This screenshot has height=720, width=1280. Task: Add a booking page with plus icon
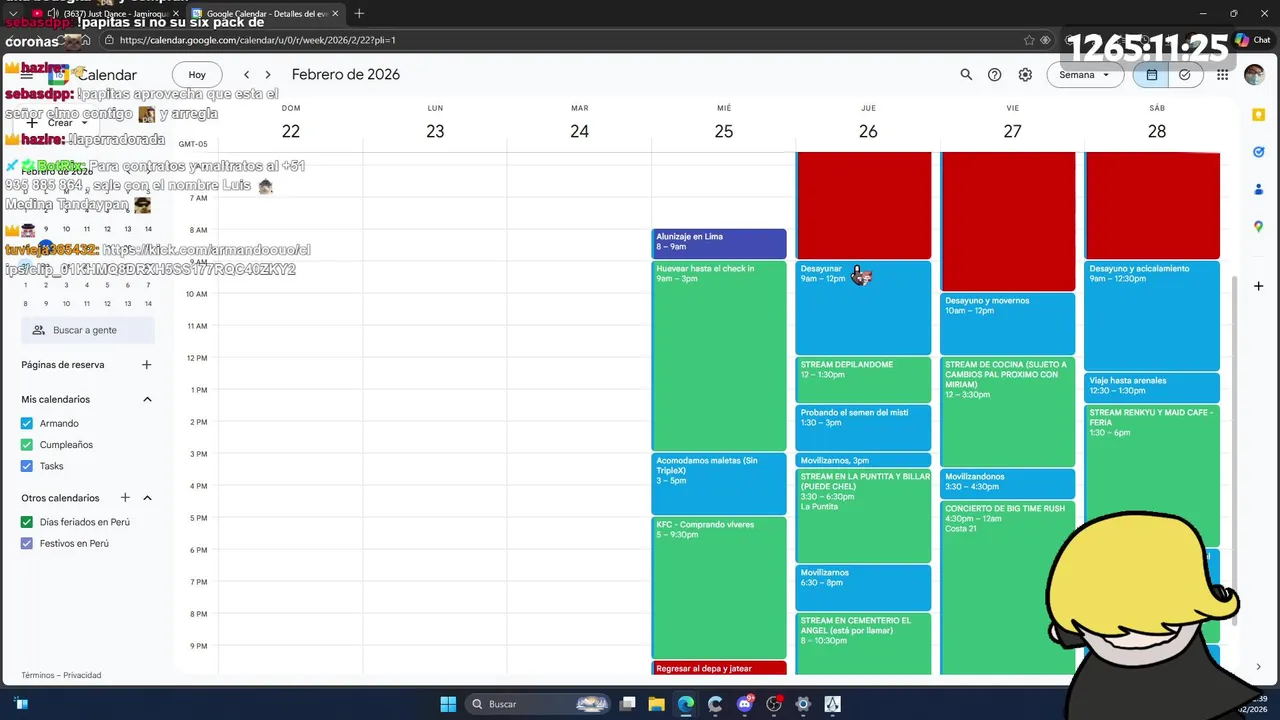point(146,365)
